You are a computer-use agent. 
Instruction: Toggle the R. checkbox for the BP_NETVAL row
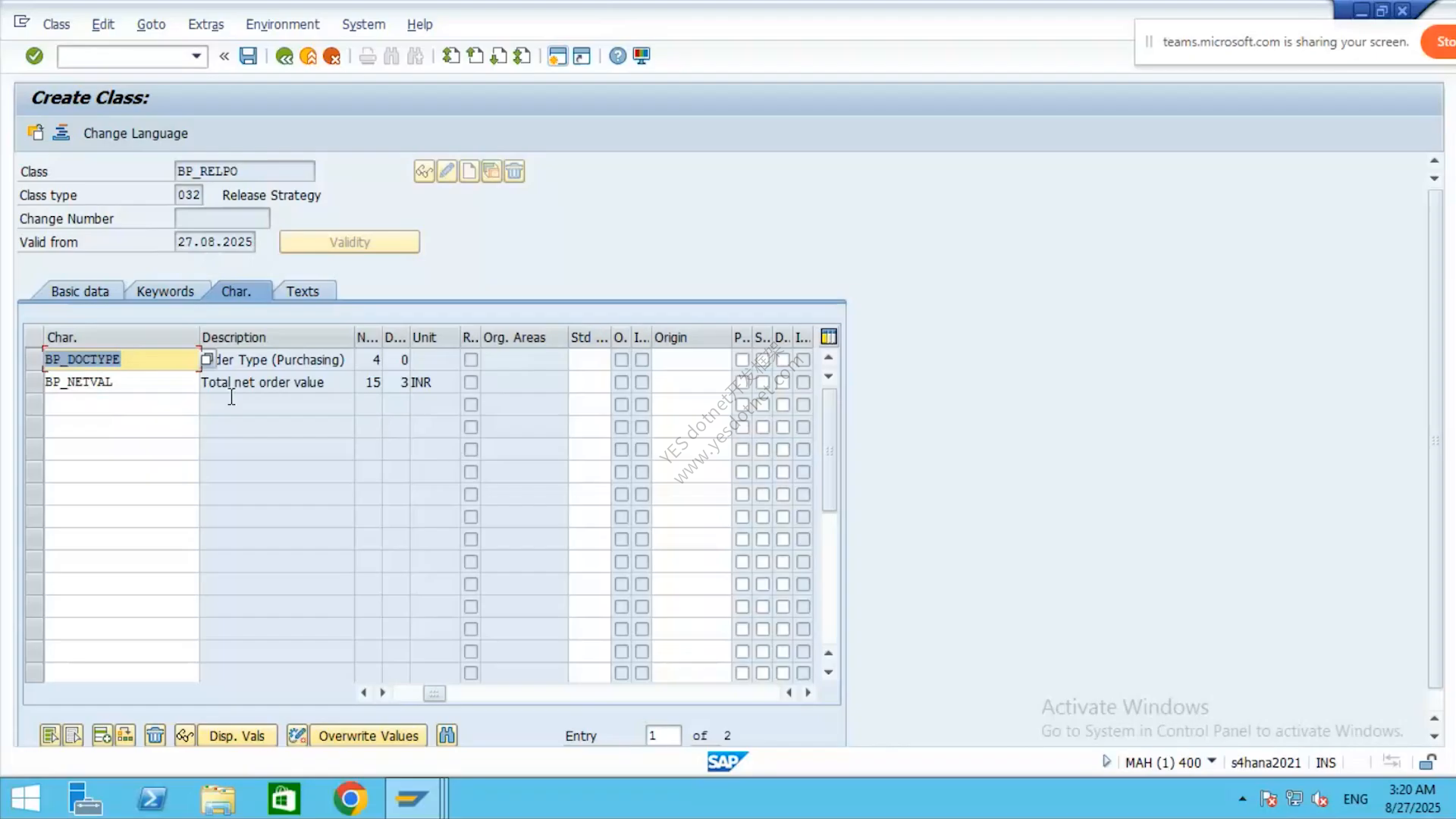tap(471, 382)
